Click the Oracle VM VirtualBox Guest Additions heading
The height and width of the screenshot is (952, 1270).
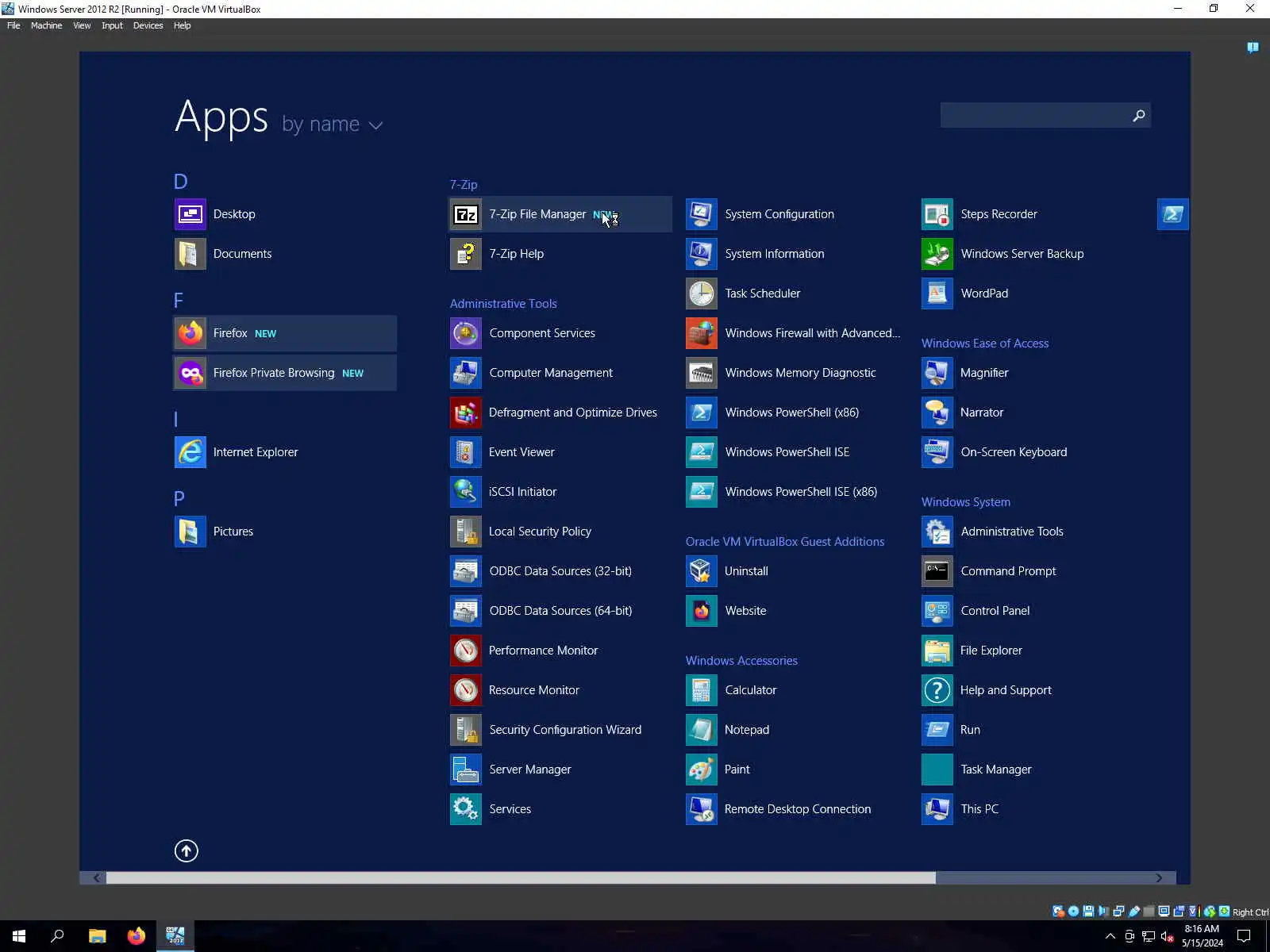tap(785, 542)
